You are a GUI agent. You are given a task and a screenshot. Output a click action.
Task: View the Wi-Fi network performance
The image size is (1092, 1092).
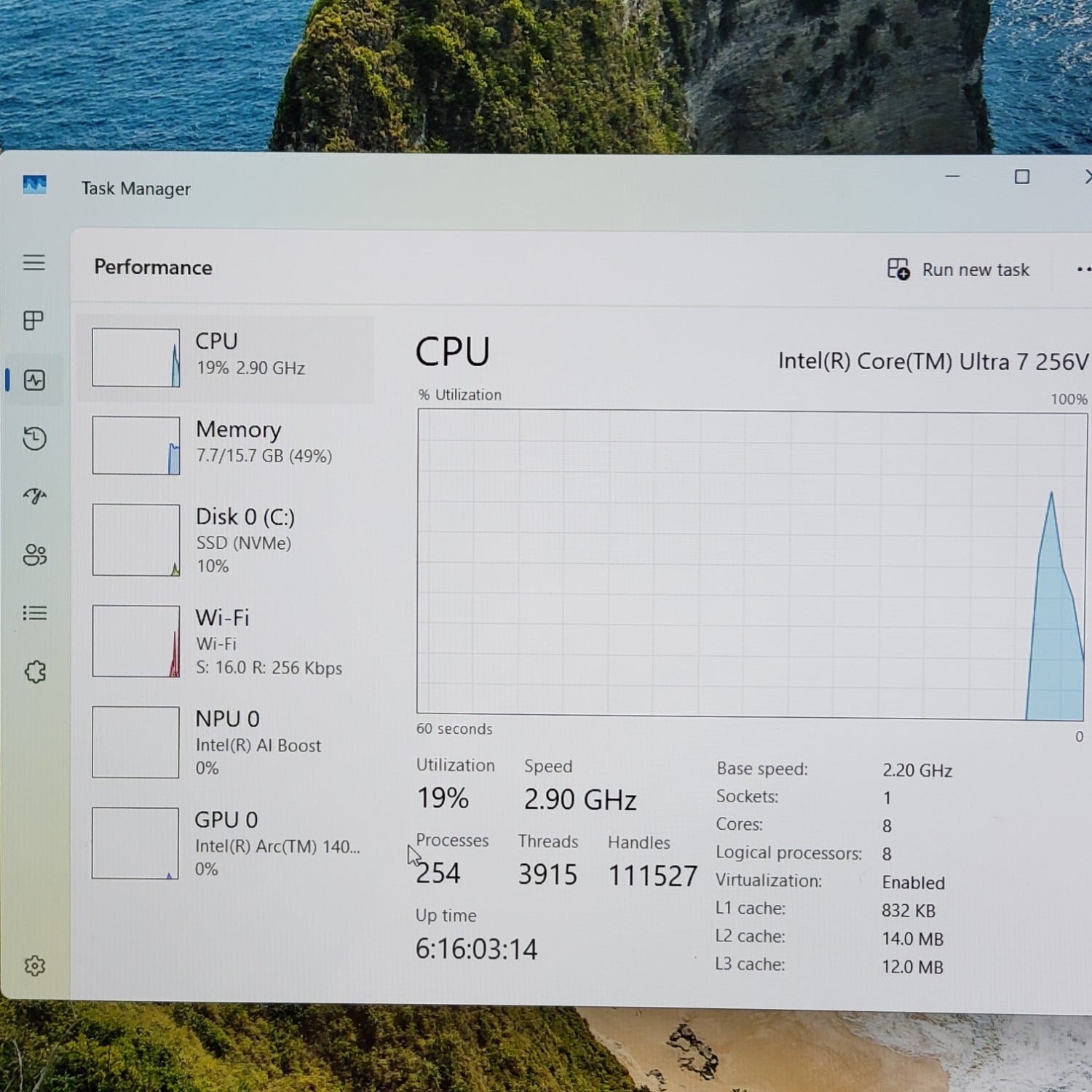[x=226, y=641]
